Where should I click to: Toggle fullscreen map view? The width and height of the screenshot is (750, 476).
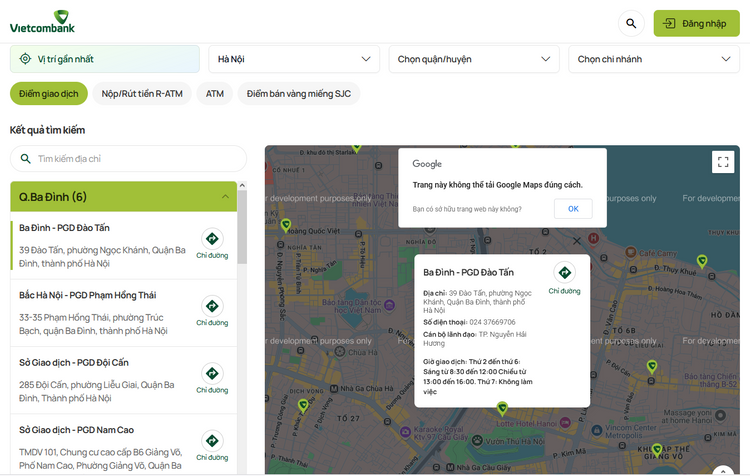point(723,162)
